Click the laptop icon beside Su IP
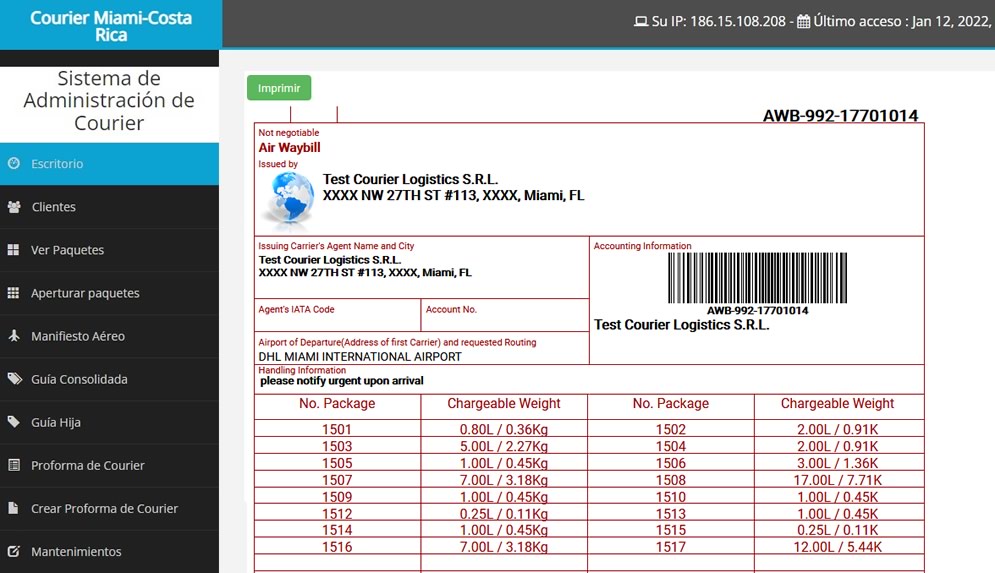 point(641,22)
